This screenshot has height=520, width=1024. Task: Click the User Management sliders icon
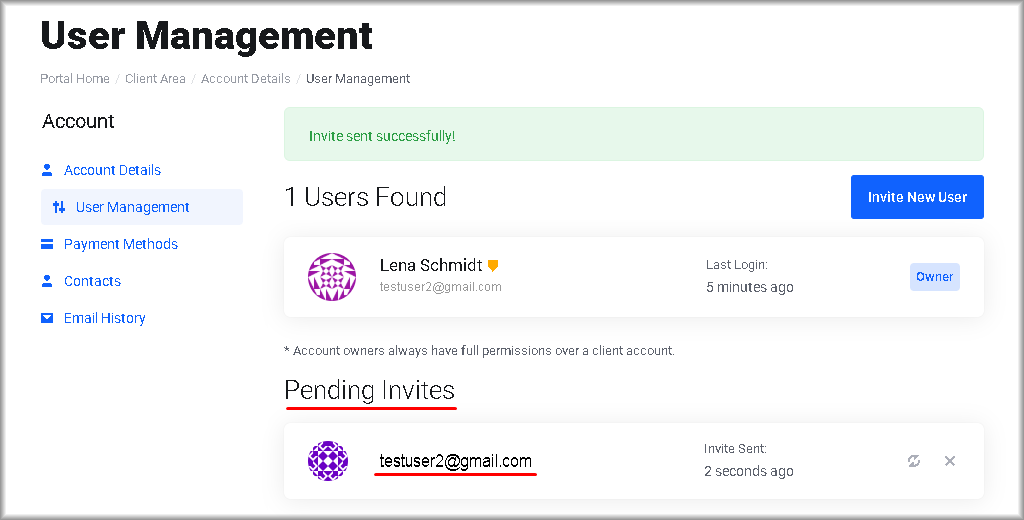coord(59,207)
